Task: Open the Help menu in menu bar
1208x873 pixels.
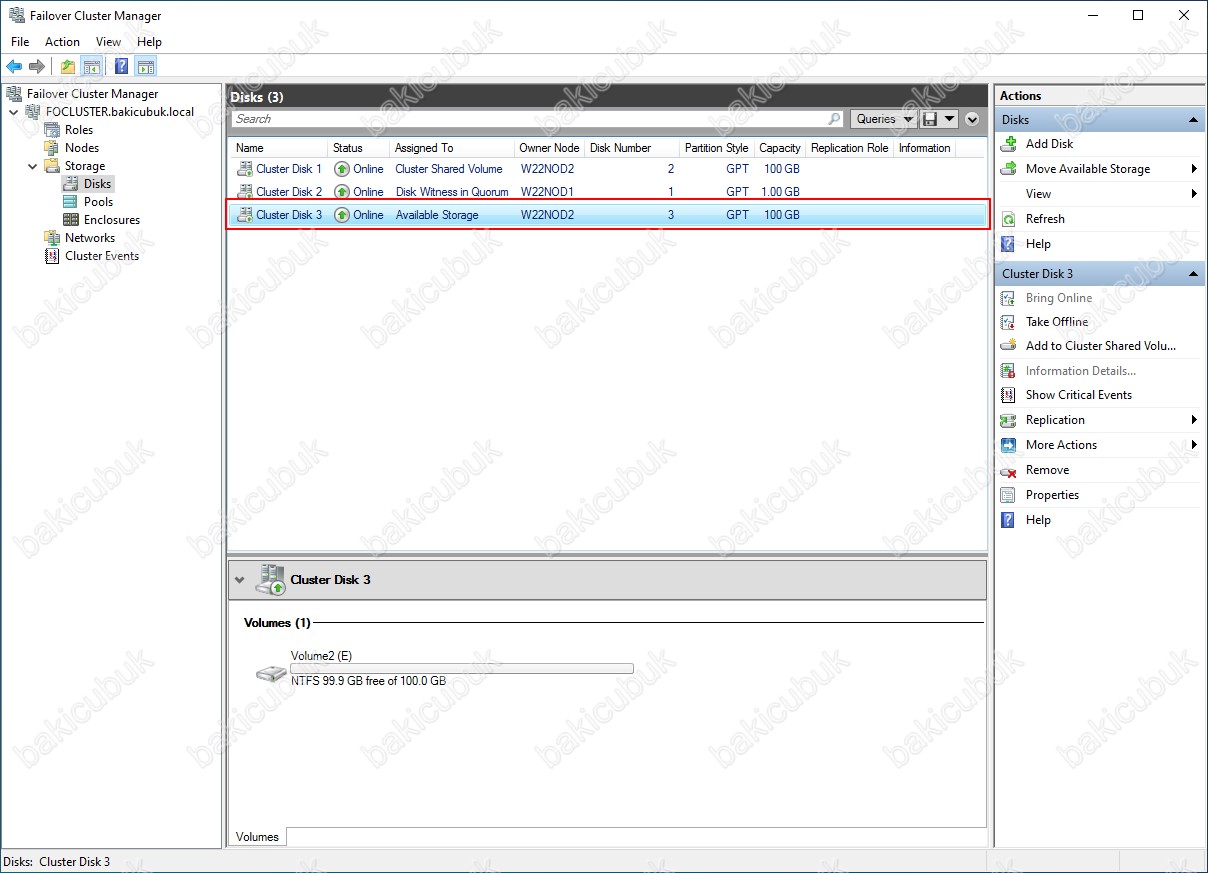Action: (x=149, y=42)
